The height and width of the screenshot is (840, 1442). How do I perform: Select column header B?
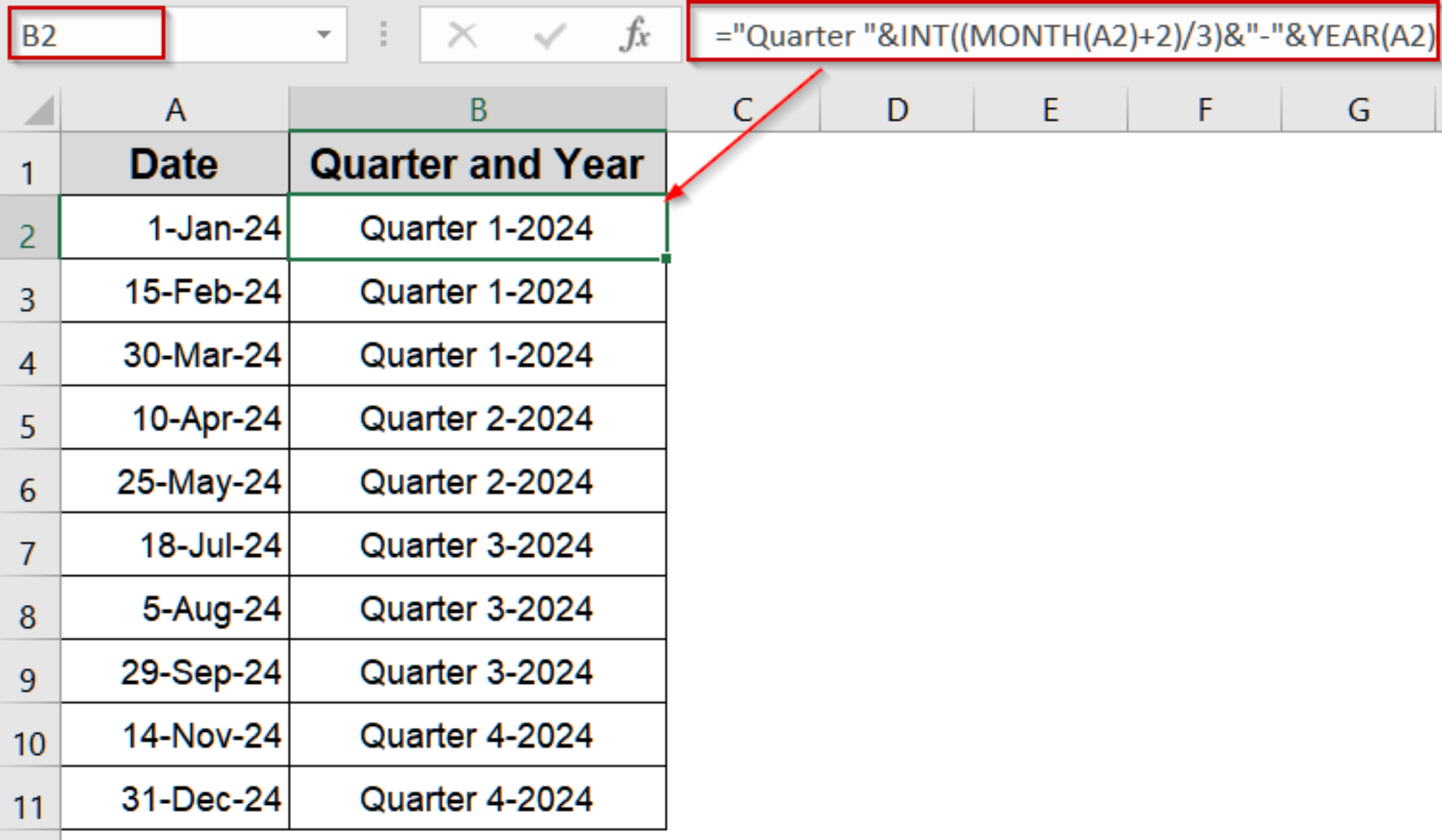coord(479,109)
